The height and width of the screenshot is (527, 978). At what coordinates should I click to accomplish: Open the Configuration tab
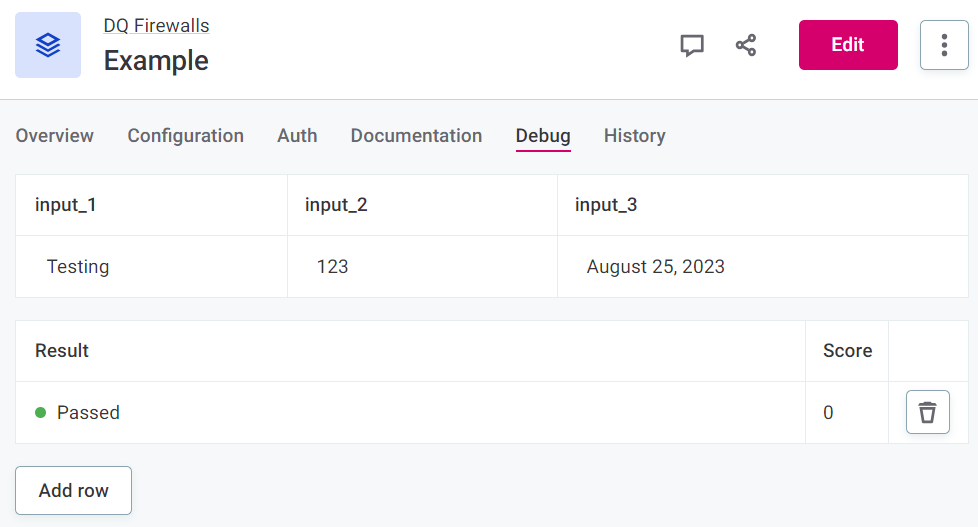(x=185, y=136)
